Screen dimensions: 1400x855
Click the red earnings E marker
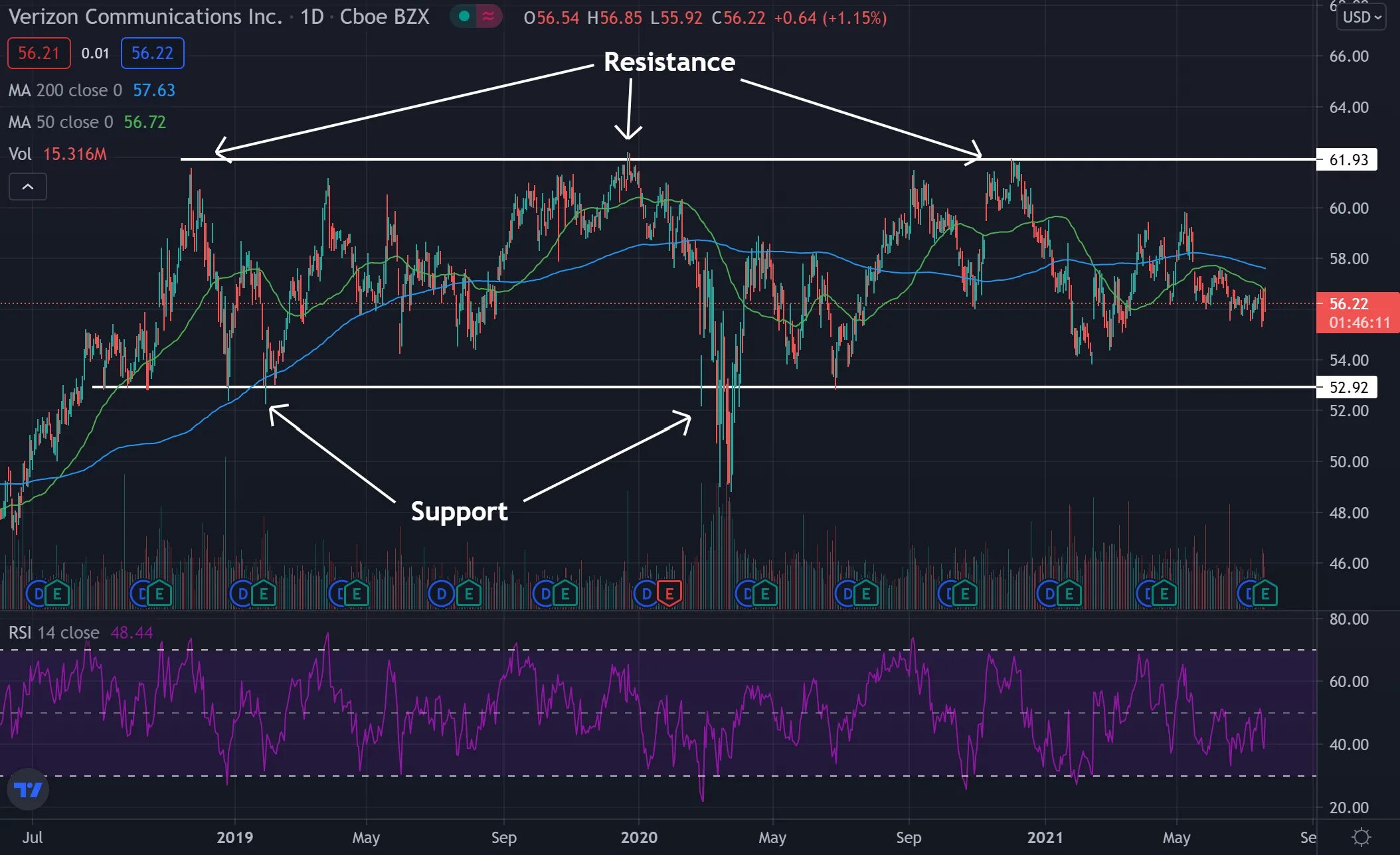(x=669, y=593)
